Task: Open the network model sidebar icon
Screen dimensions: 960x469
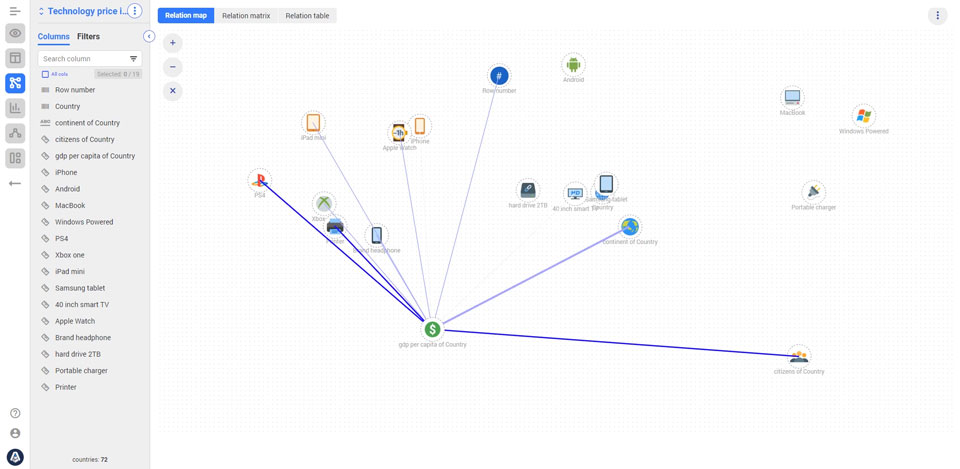Action: pos(15,133)
